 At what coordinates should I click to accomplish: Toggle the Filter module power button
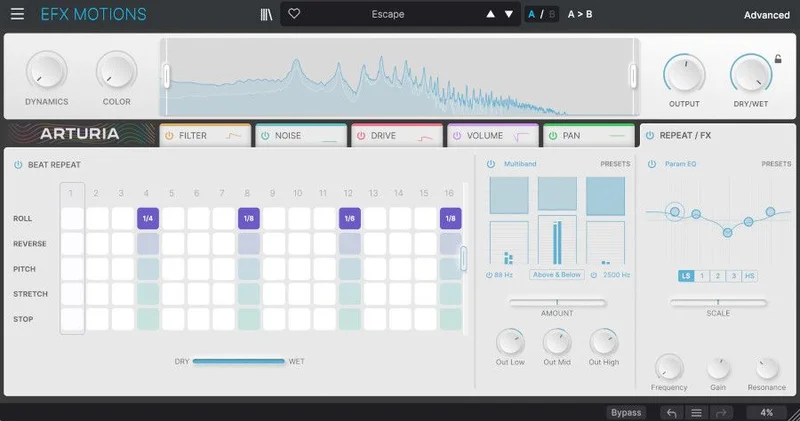(169, 136)
